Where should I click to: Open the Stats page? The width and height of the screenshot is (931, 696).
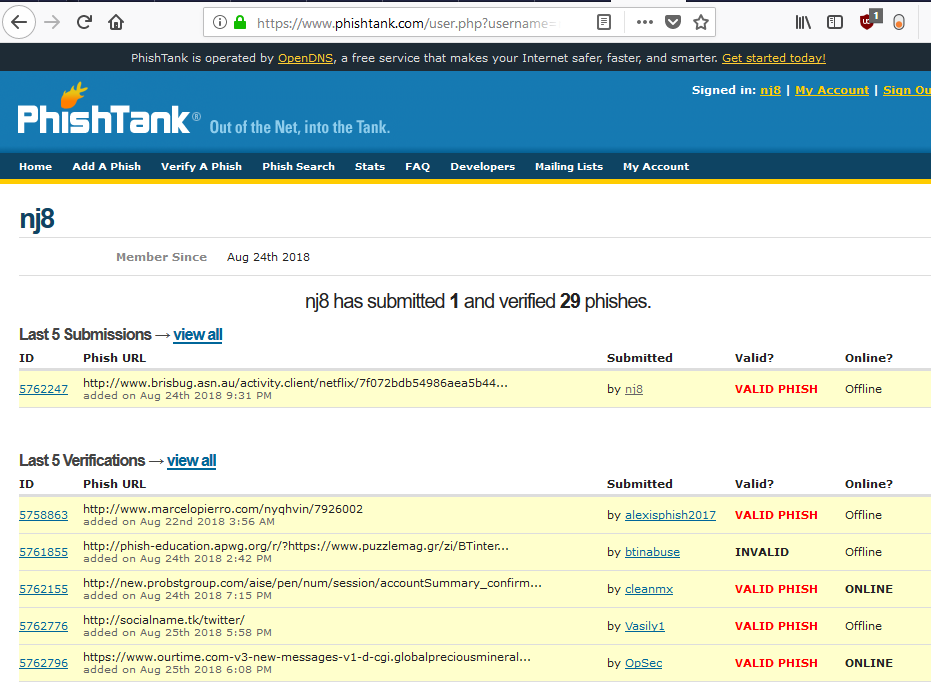[369, 166]
